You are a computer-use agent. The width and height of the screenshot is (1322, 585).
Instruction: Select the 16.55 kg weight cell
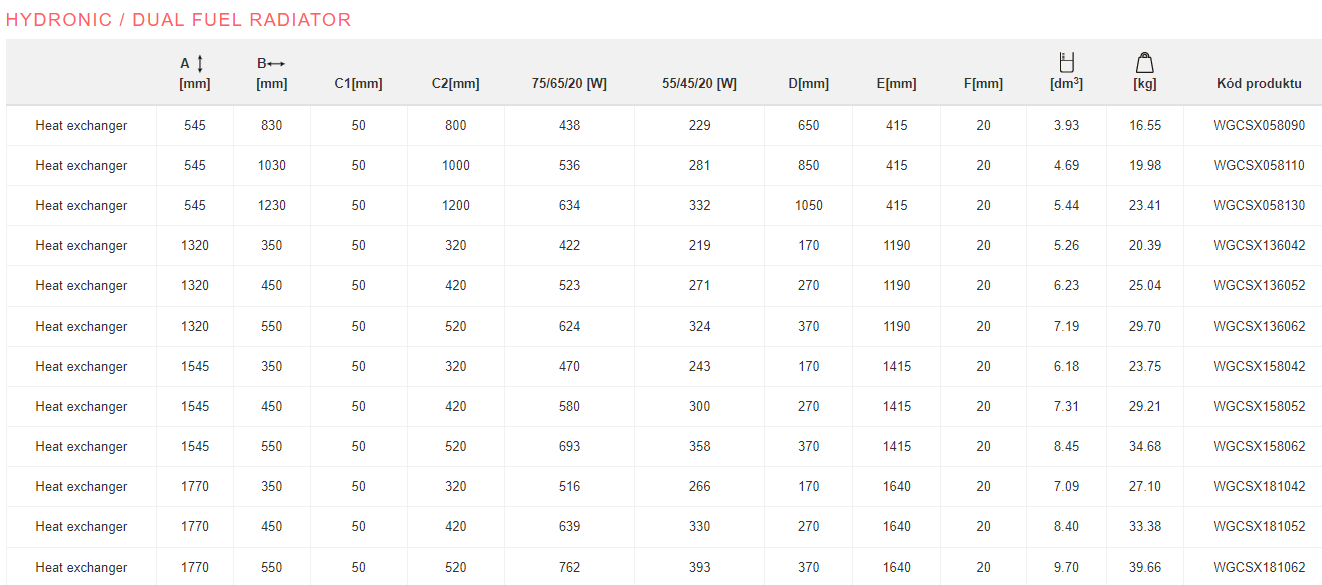coord(1145,126)
